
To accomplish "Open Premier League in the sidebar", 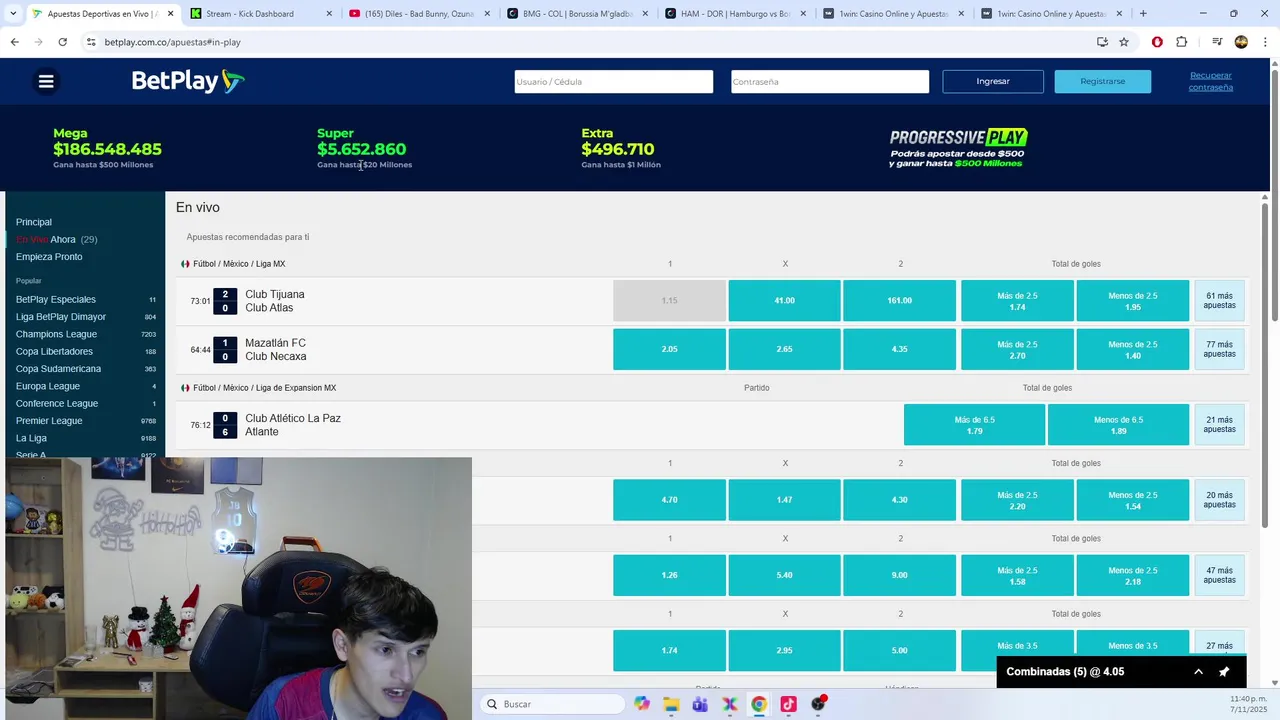I will (x=49, y=421).
